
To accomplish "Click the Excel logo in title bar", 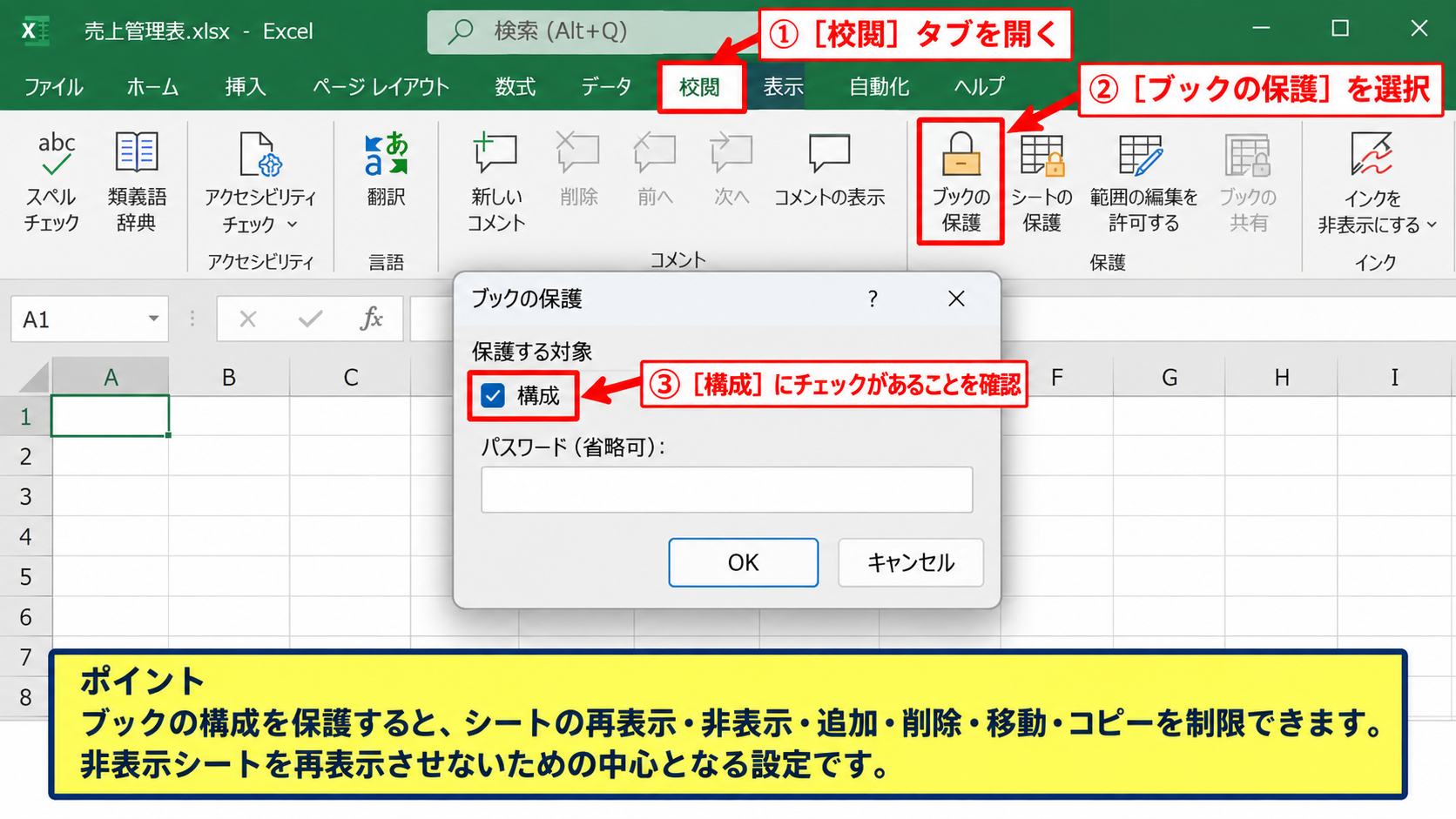I will tap(35, 31).
